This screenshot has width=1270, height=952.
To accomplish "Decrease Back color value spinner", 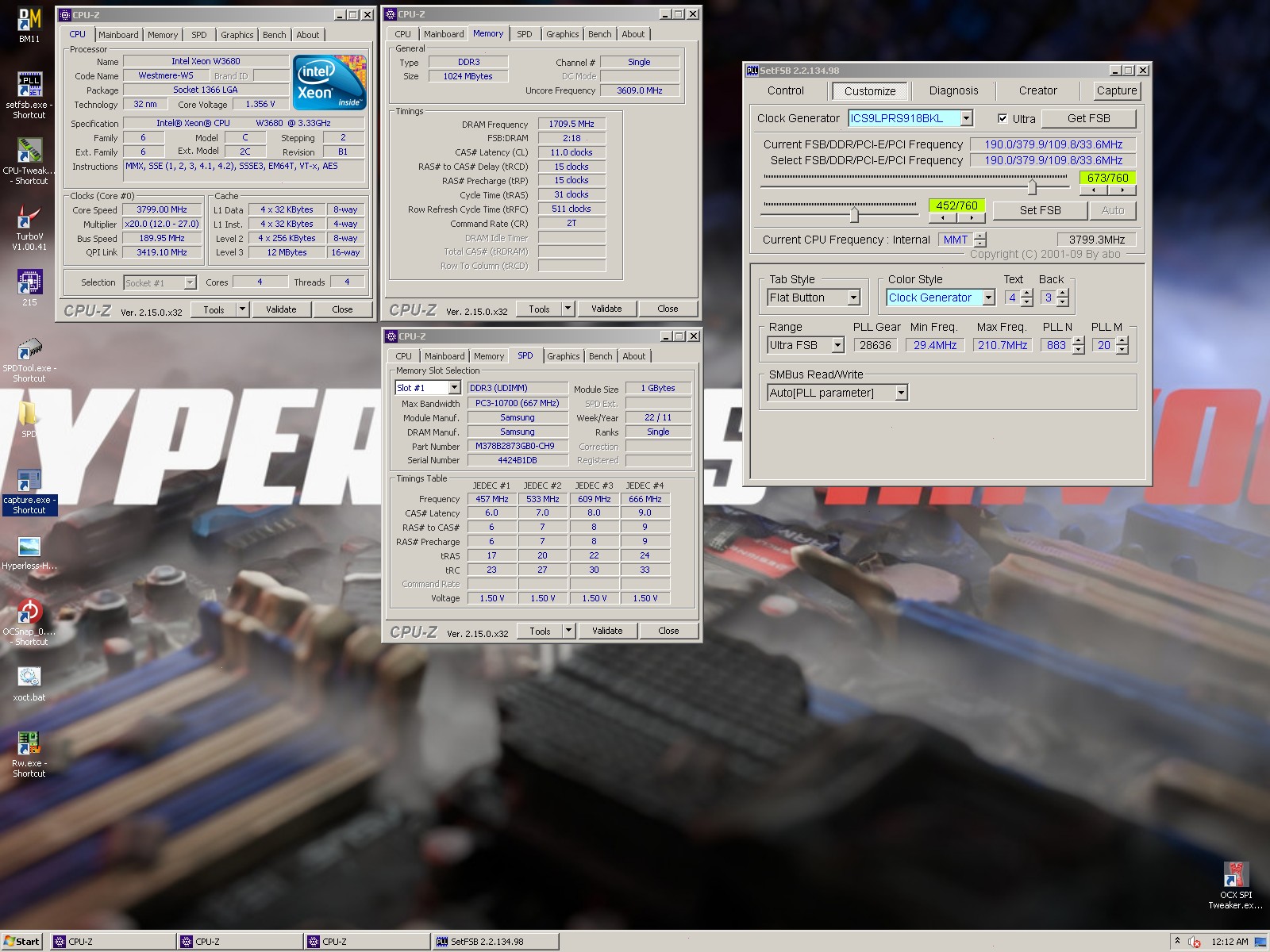I will point(1063,302).
